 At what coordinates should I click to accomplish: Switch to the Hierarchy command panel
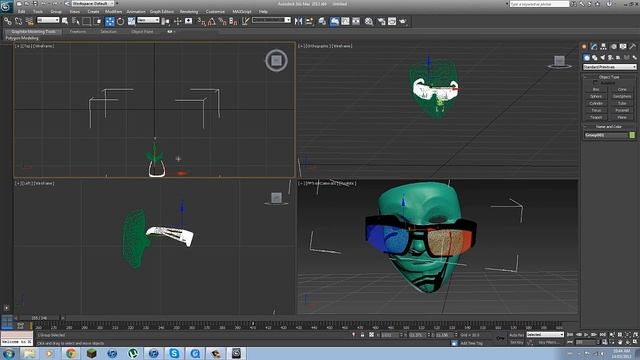tap(603, 47)
